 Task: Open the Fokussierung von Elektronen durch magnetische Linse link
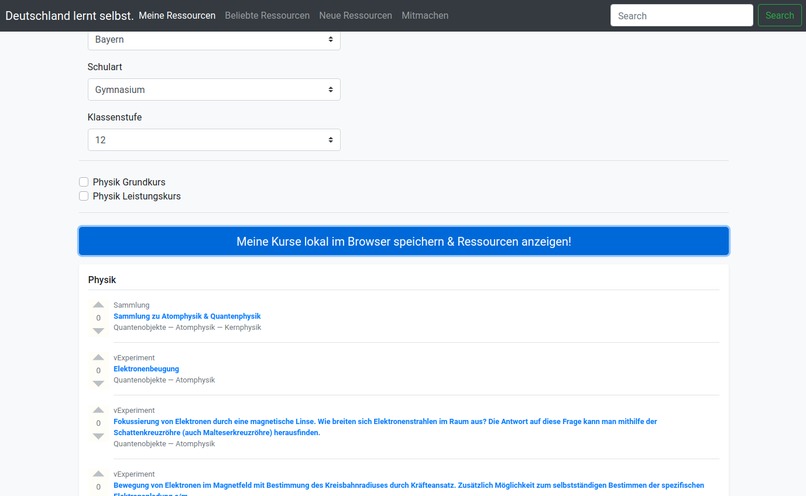(x=385, y=427)
